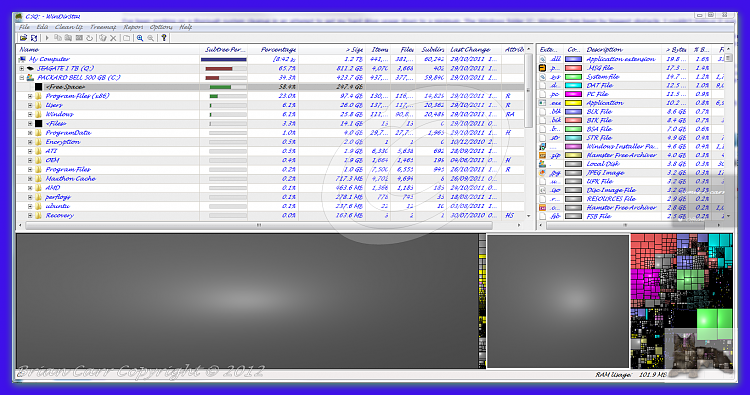
Task: Open the Treemap menu
Action: pos(103,27)
